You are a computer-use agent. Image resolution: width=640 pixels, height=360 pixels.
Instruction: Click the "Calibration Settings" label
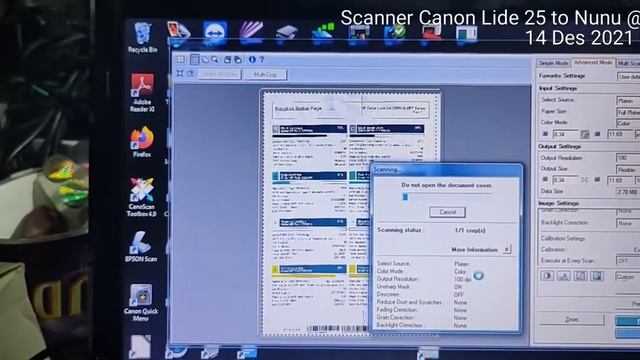coord(563,238)
